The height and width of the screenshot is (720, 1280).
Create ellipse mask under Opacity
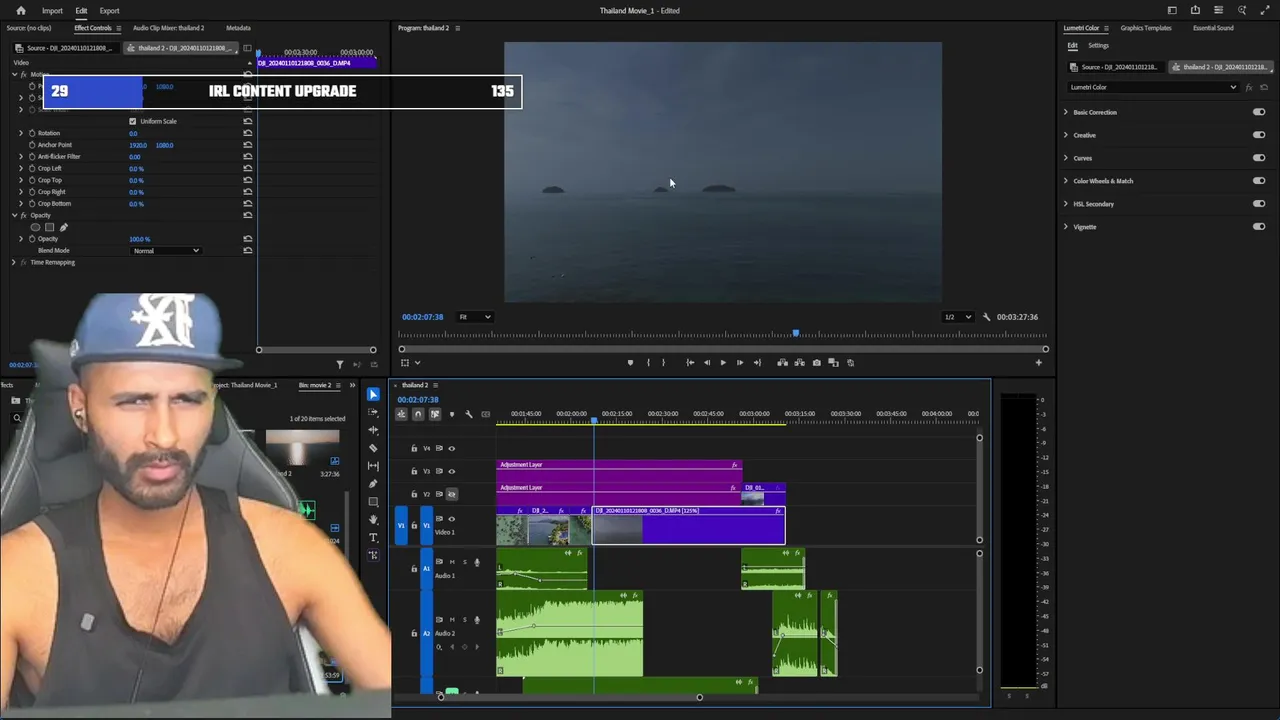(x=35, y=227)
